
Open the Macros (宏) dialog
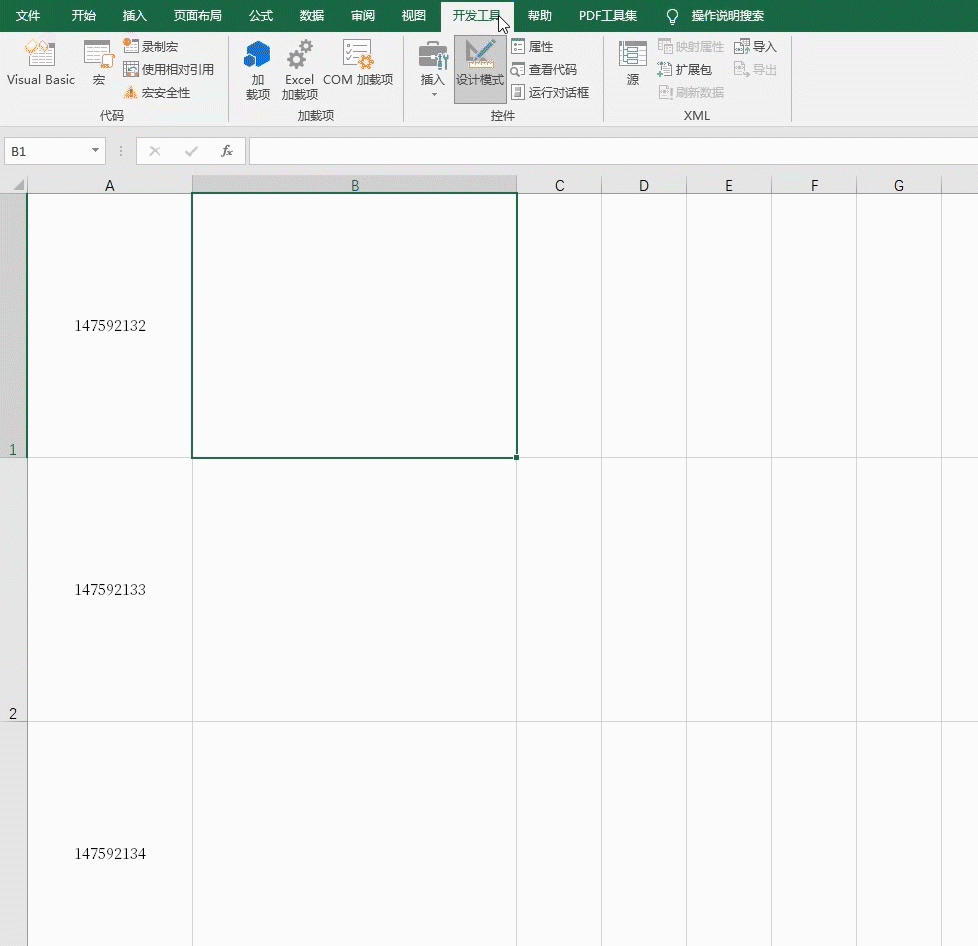pos(99,62)
